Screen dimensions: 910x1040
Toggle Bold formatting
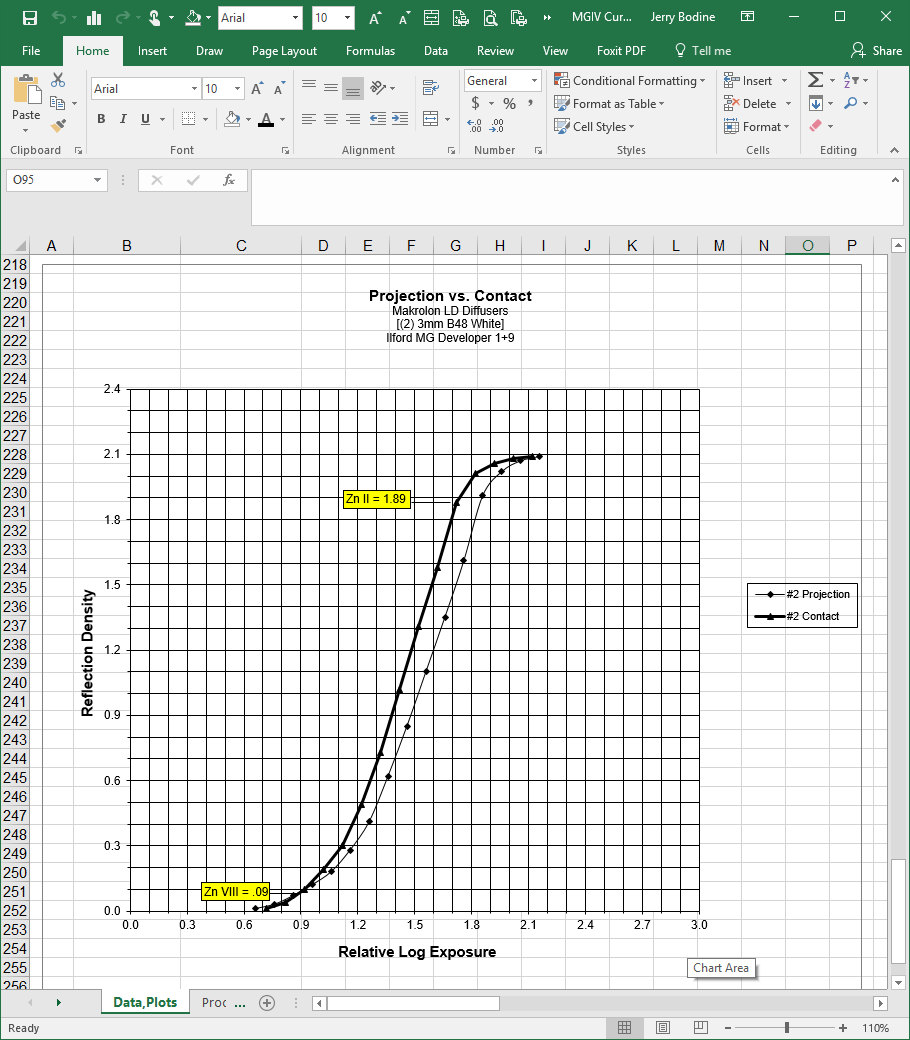[x=101, y=119]
